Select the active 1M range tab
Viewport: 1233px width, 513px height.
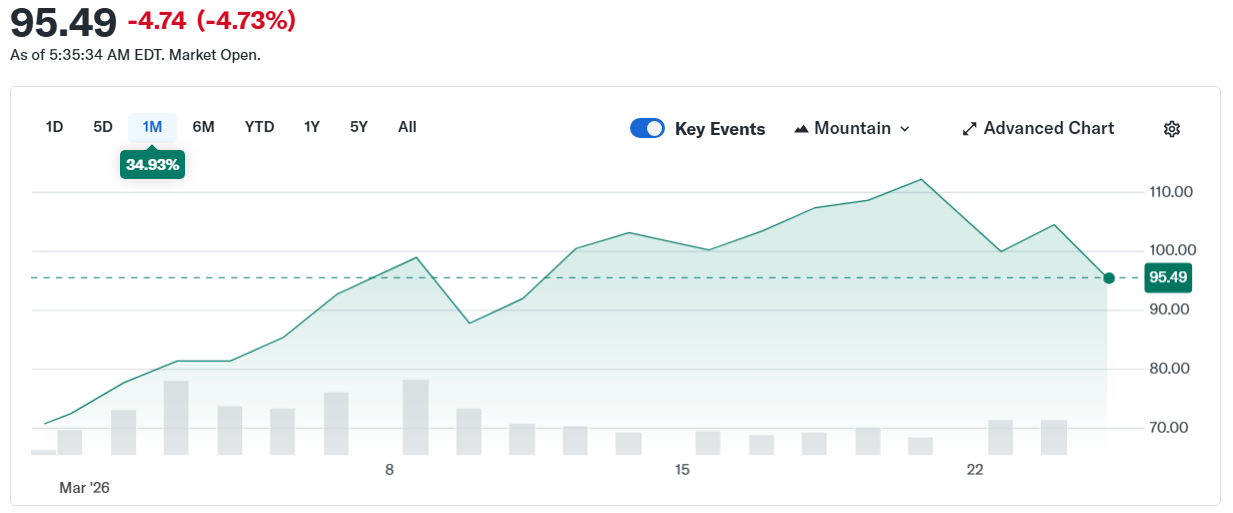(152, 127)
